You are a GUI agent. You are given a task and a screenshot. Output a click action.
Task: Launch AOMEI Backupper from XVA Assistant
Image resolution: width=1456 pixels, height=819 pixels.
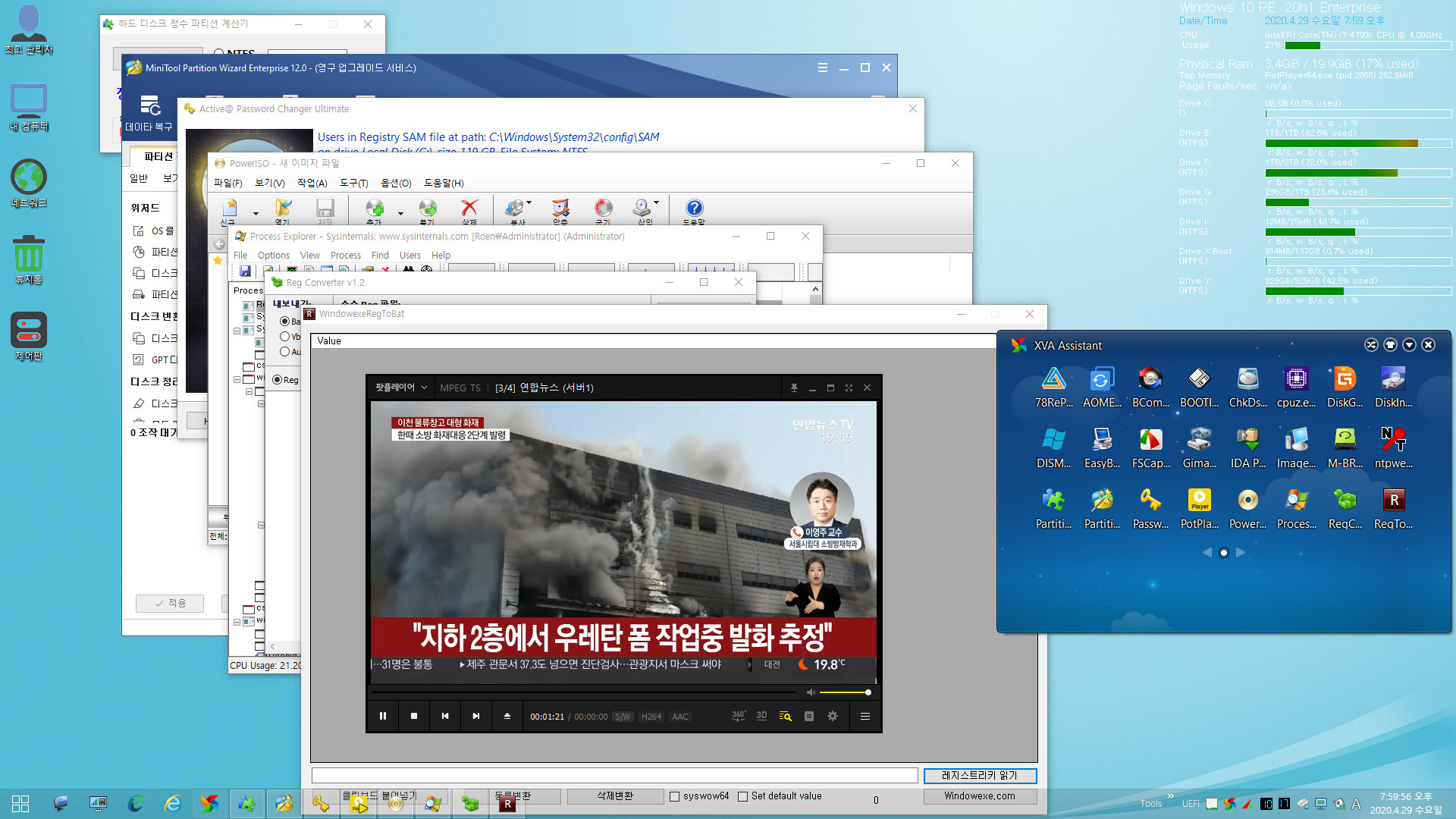click(1102, 387)
